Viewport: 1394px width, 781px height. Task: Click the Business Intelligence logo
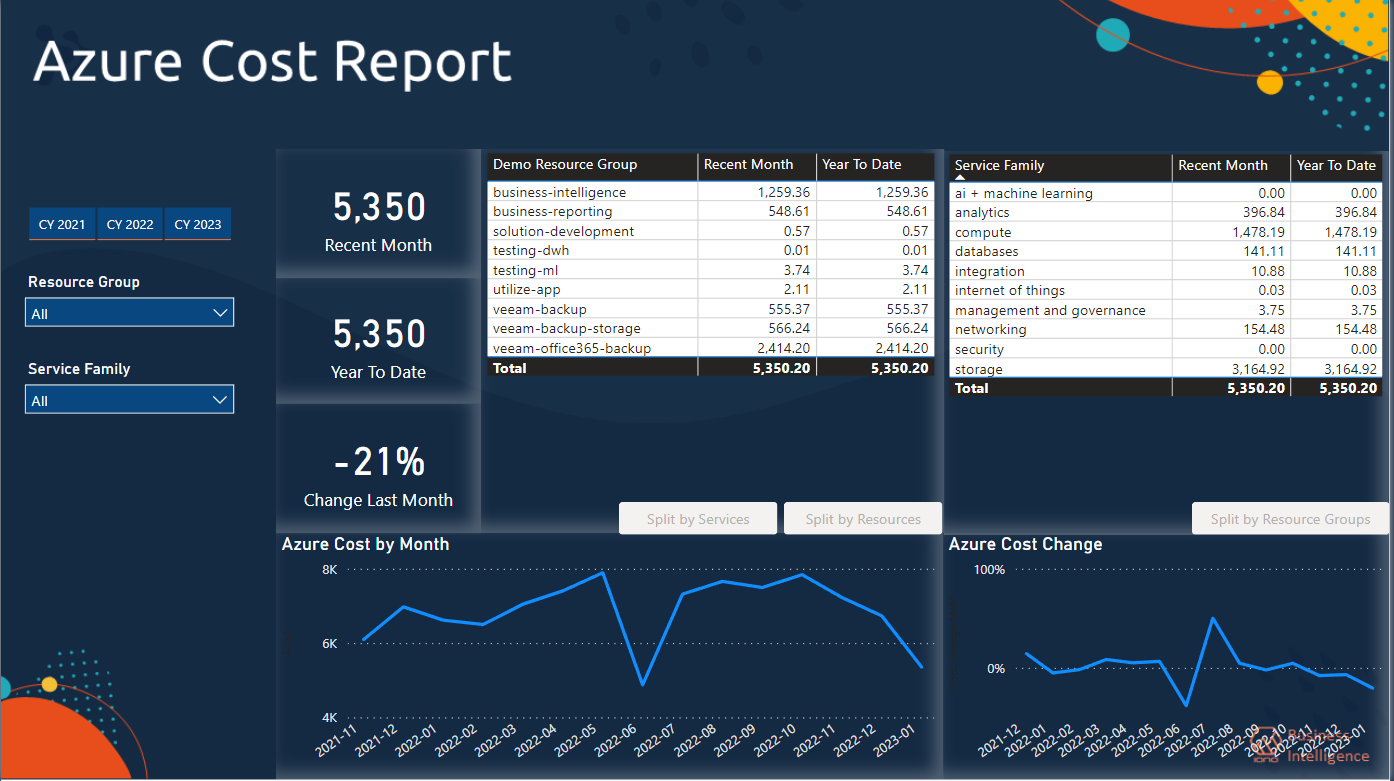1312,745
